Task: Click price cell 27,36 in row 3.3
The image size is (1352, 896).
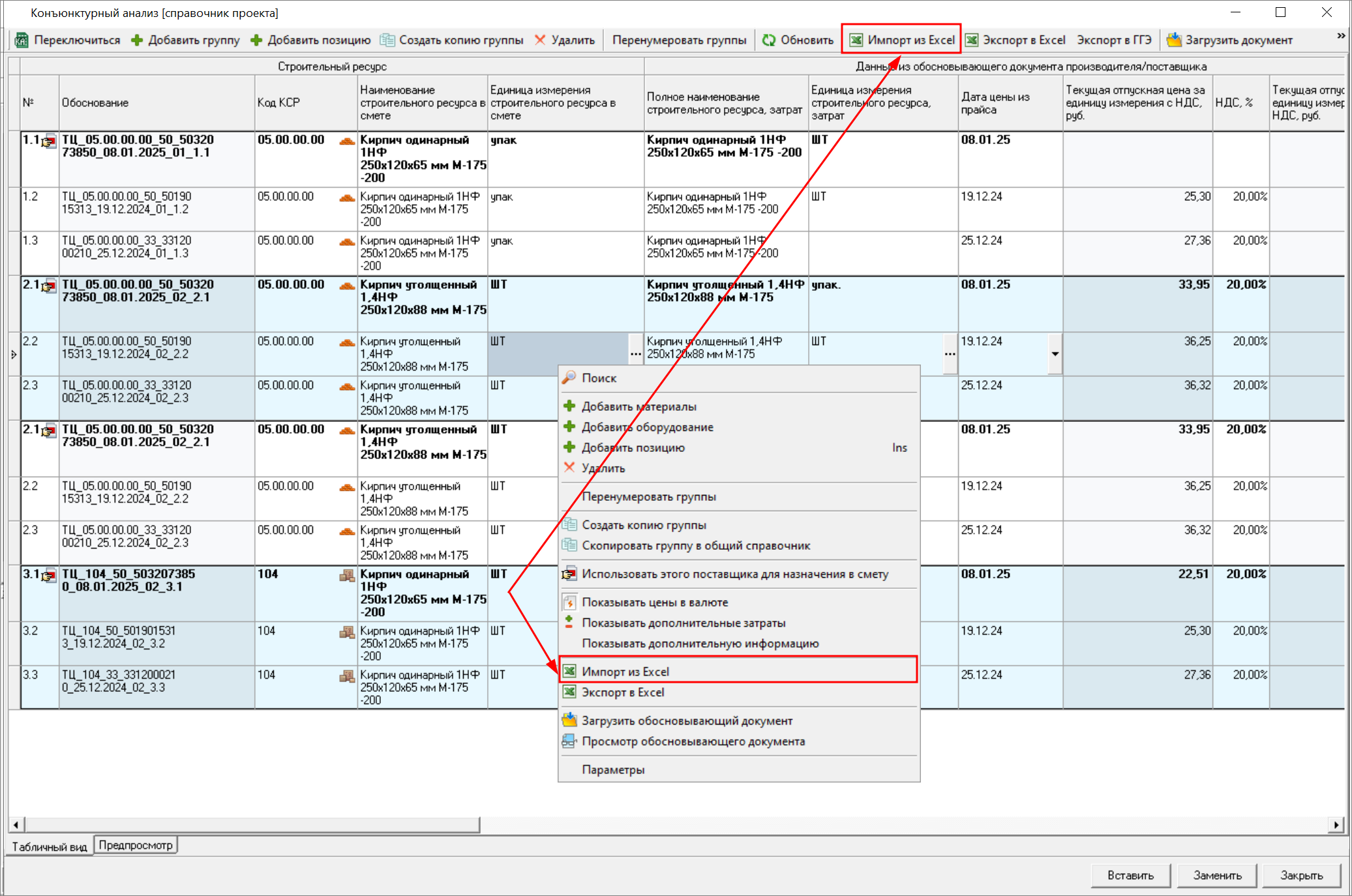Action: [x=1137, y=687]
